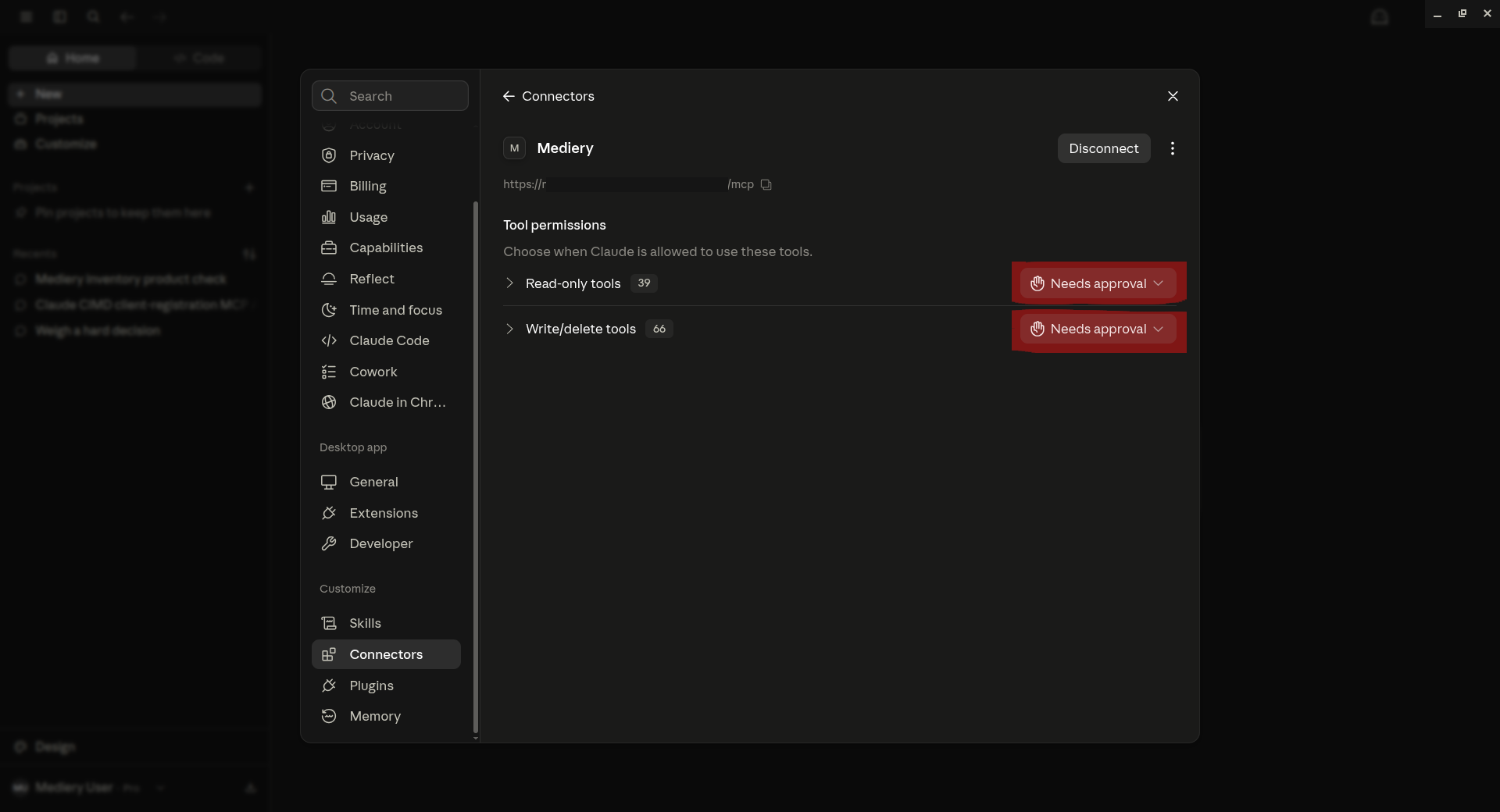The image size is (1500, 812).
Task: Select Claude in Chr… label
Action: (398, 402)
